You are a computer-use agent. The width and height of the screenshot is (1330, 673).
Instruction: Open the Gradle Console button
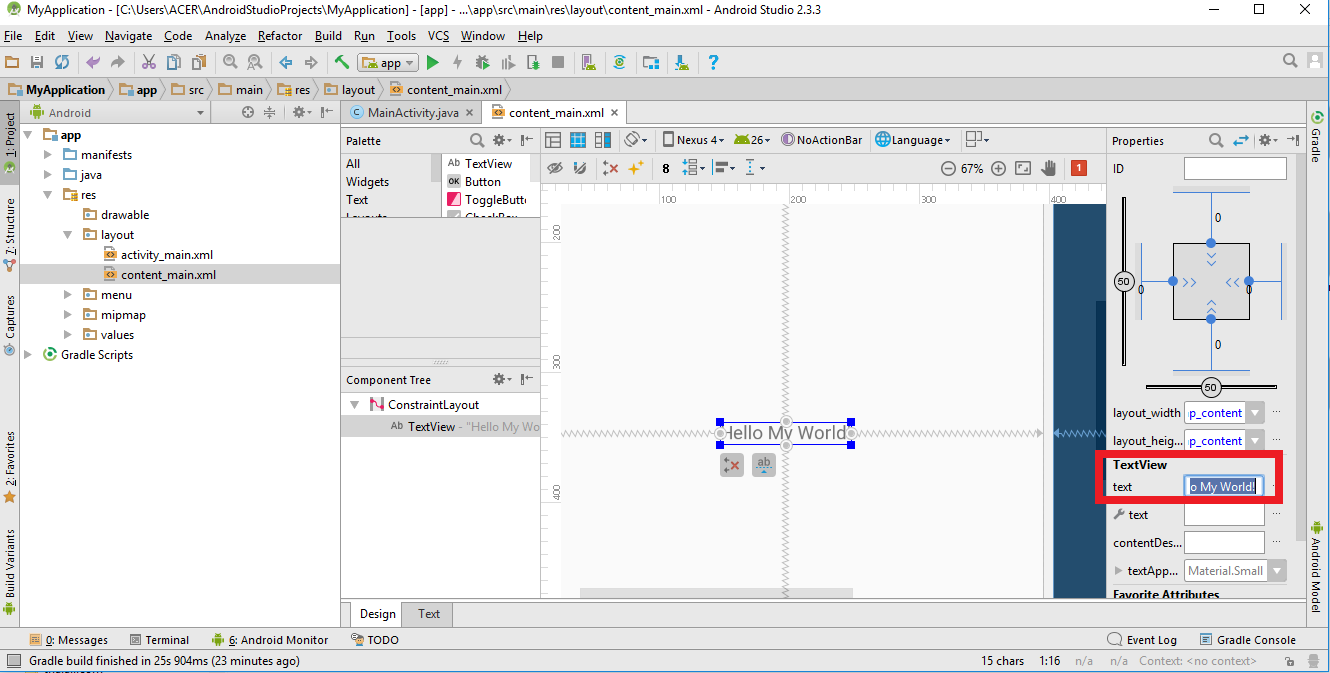pos(1246,640)
